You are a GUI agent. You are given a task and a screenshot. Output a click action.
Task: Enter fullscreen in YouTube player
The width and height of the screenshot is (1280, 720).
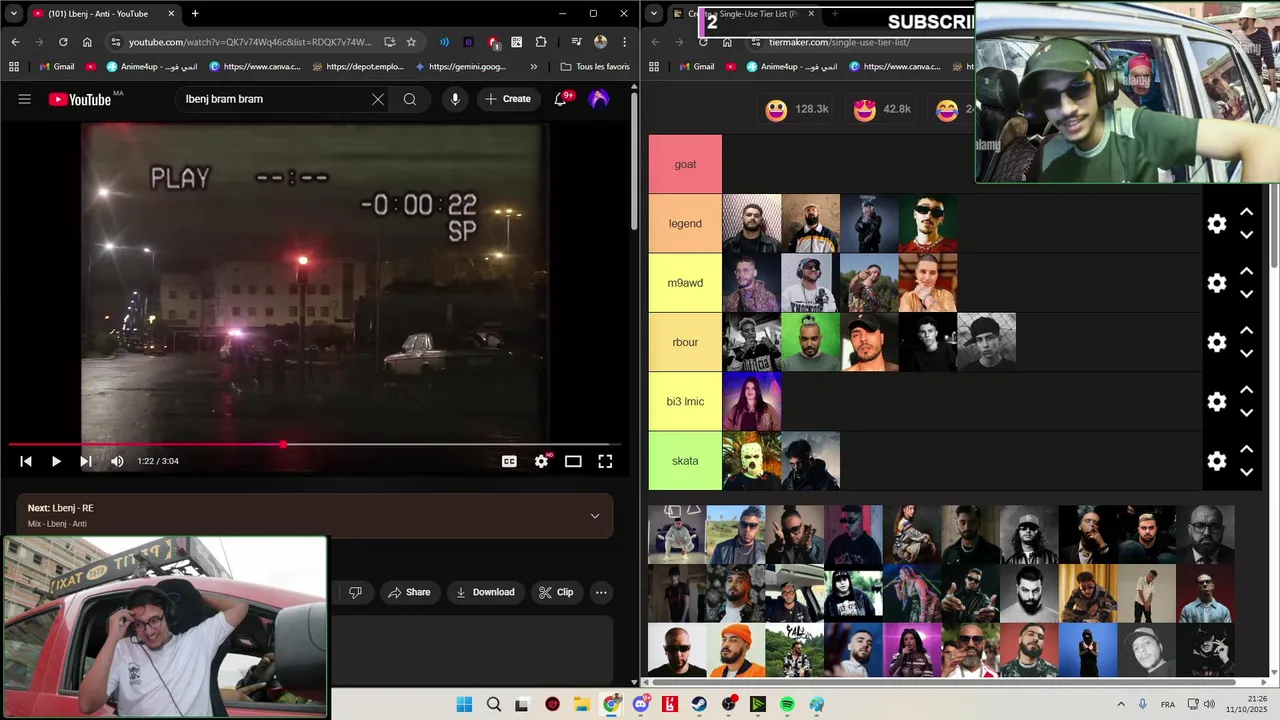605,461
